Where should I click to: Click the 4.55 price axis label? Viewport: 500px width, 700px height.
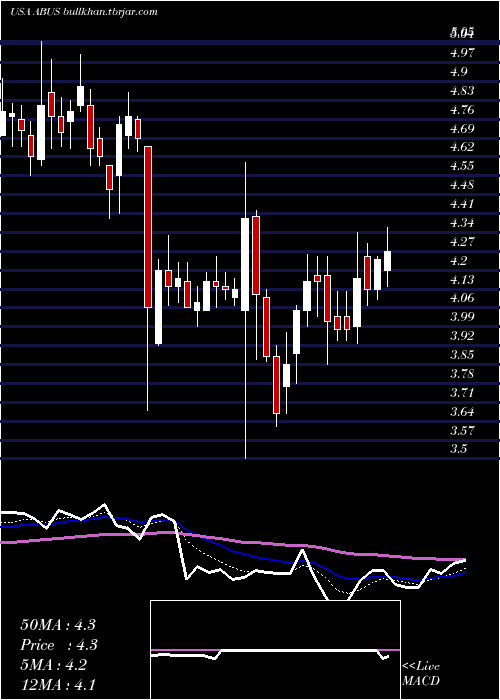pyautogui.click(x=462, y=166)
